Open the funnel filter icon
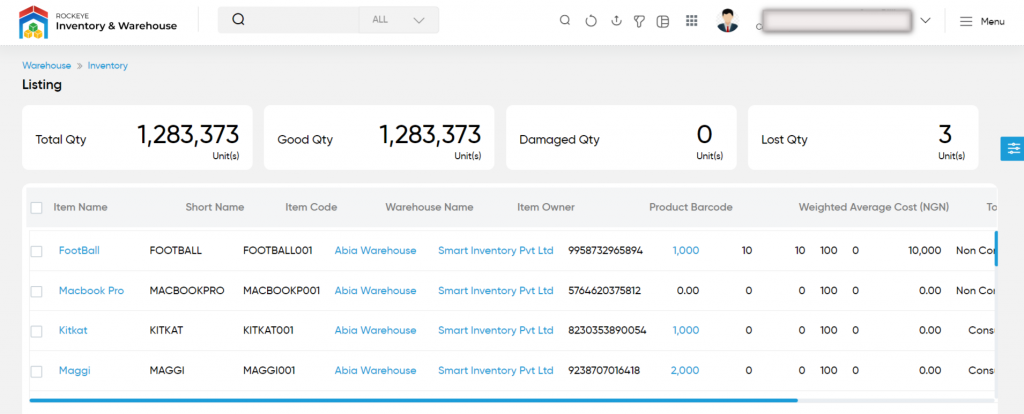The image size is (1024, 414). point(639,21)
